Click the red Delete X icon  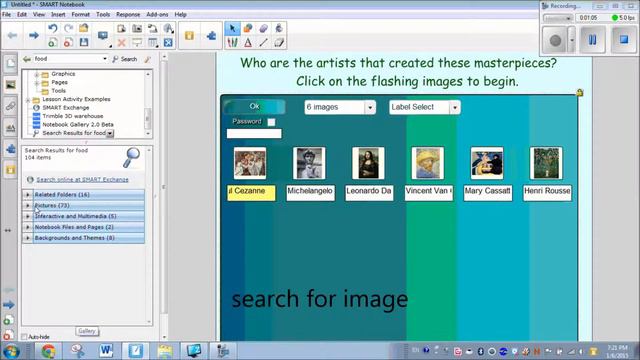tap(121, 42)
